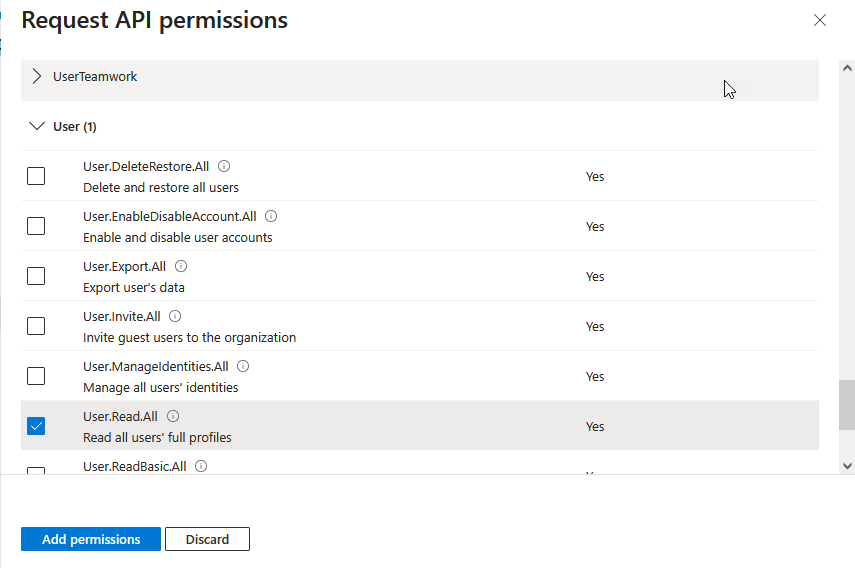Viewport: 855px width, 568px height.
Task: Check the User.Invite.All permission box
Action: tap(36, 326)
